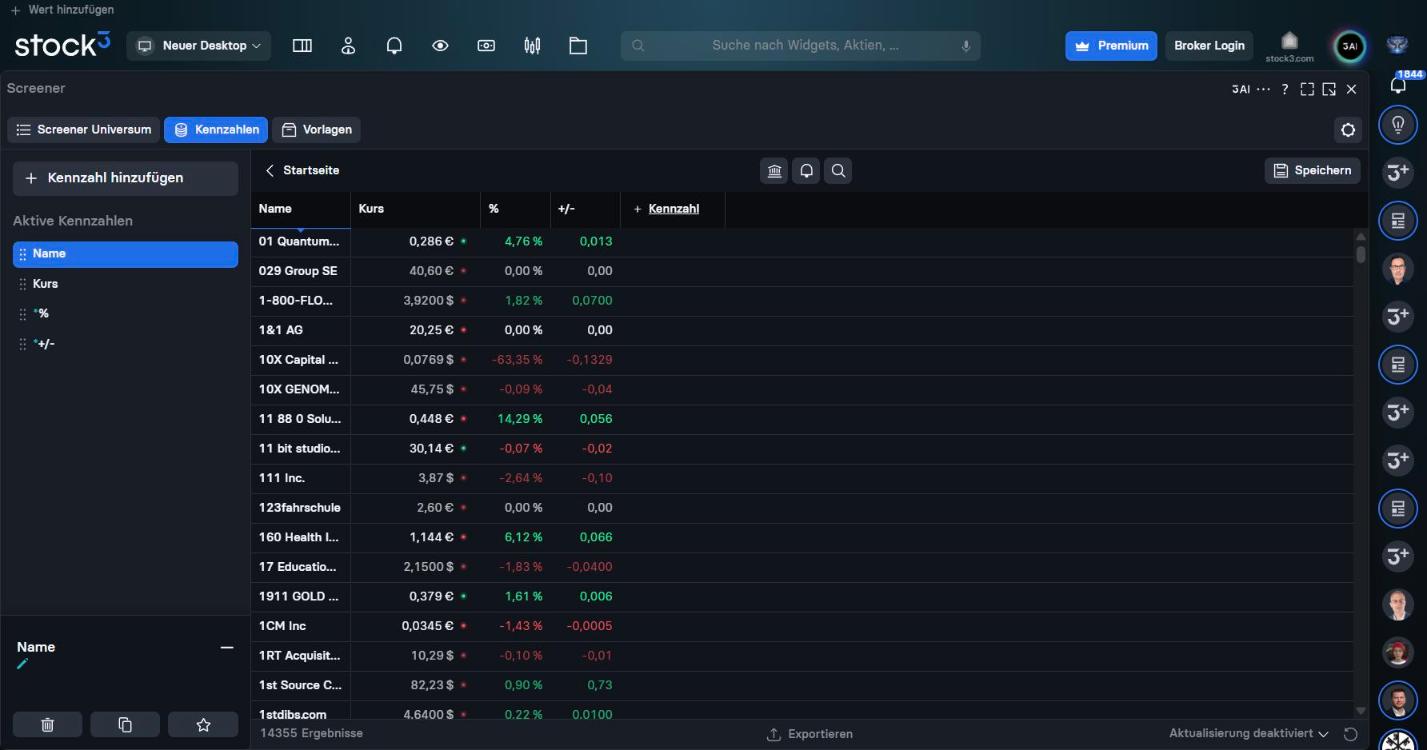
Task: Click the 3AI label in Screener header
Action: click(1241, 89)
